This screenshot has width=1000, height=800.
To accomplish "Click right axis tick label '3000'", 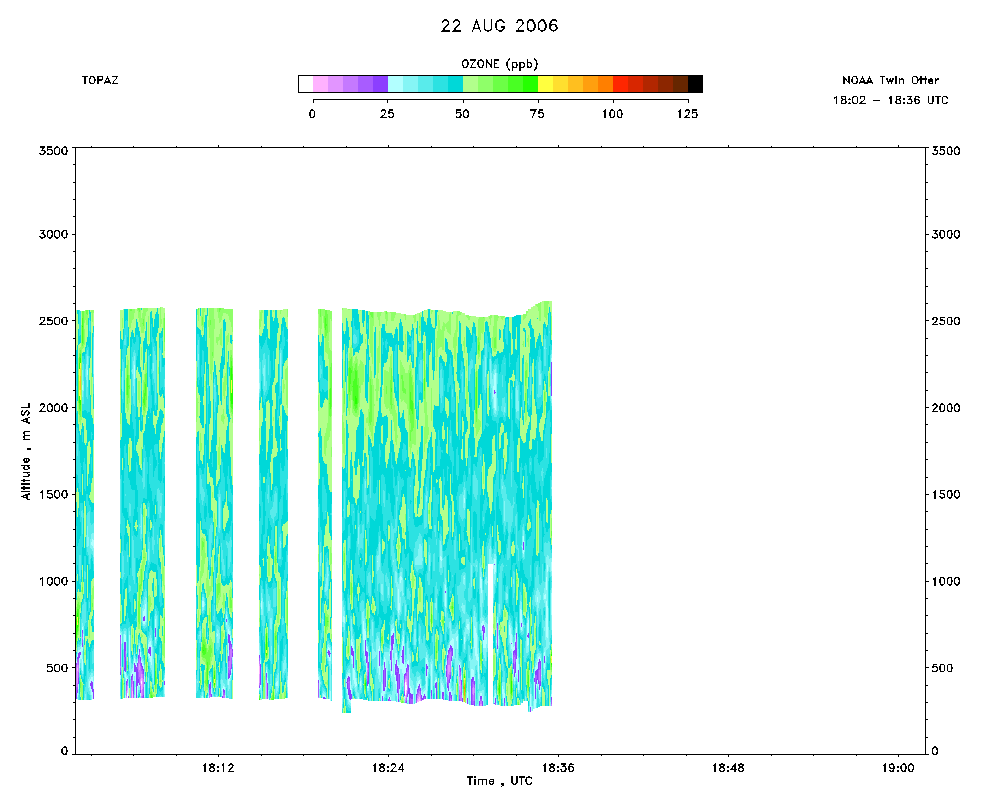I will 946,234.
